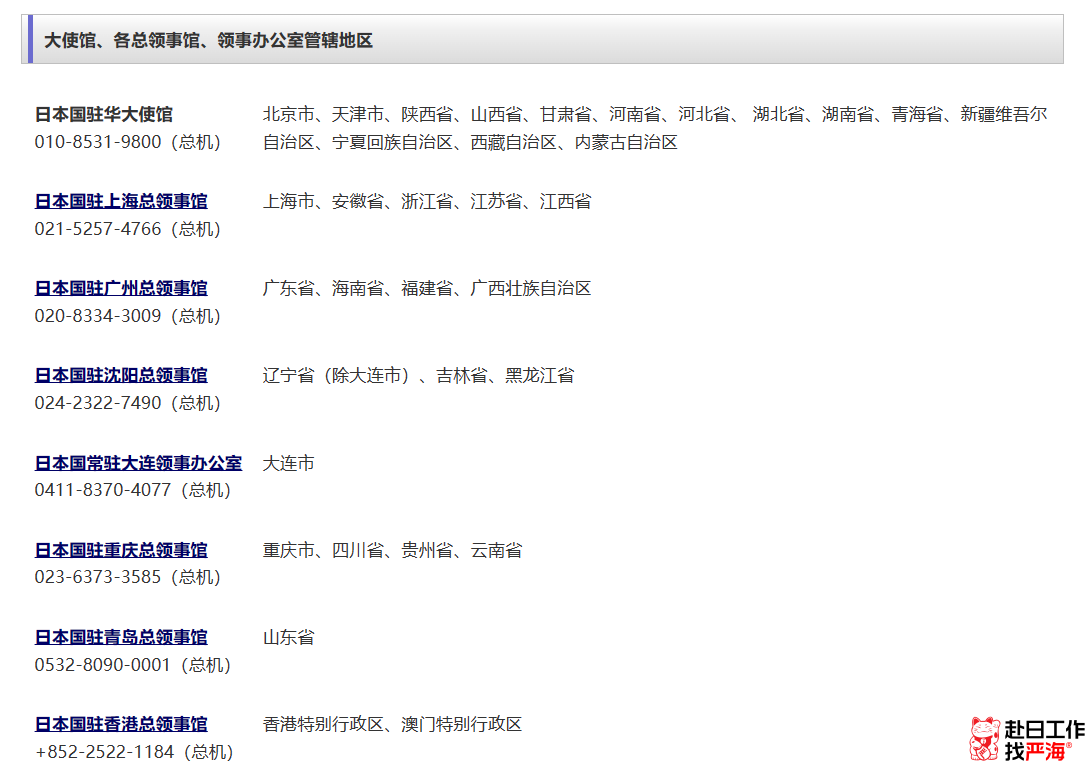Click the 大使馆、各总领事馆 section header
This screenshot has height=776, width=1086.
(208, 40)
